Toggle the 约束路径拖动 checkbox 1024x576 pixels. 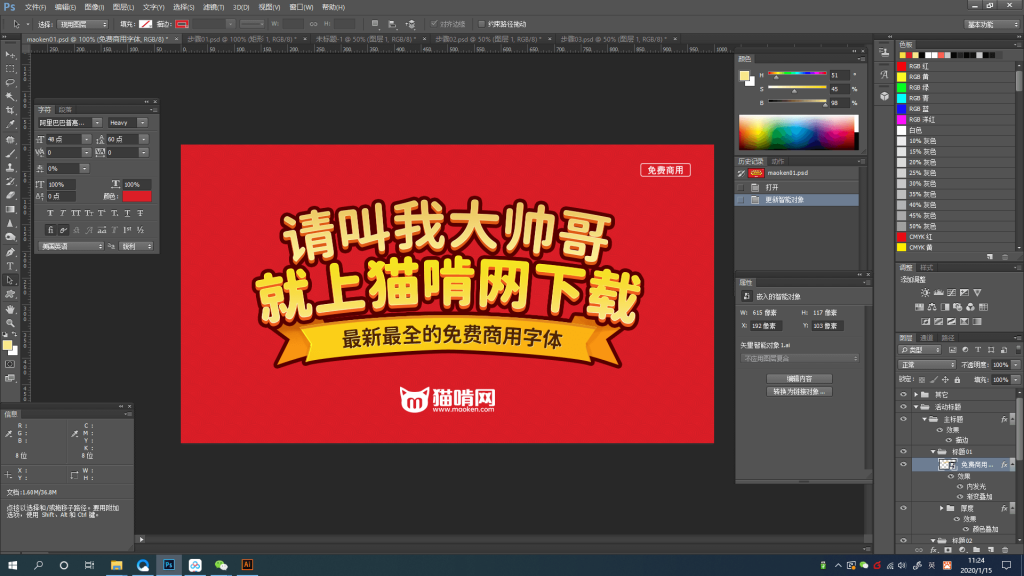click(x=482, y=24)
